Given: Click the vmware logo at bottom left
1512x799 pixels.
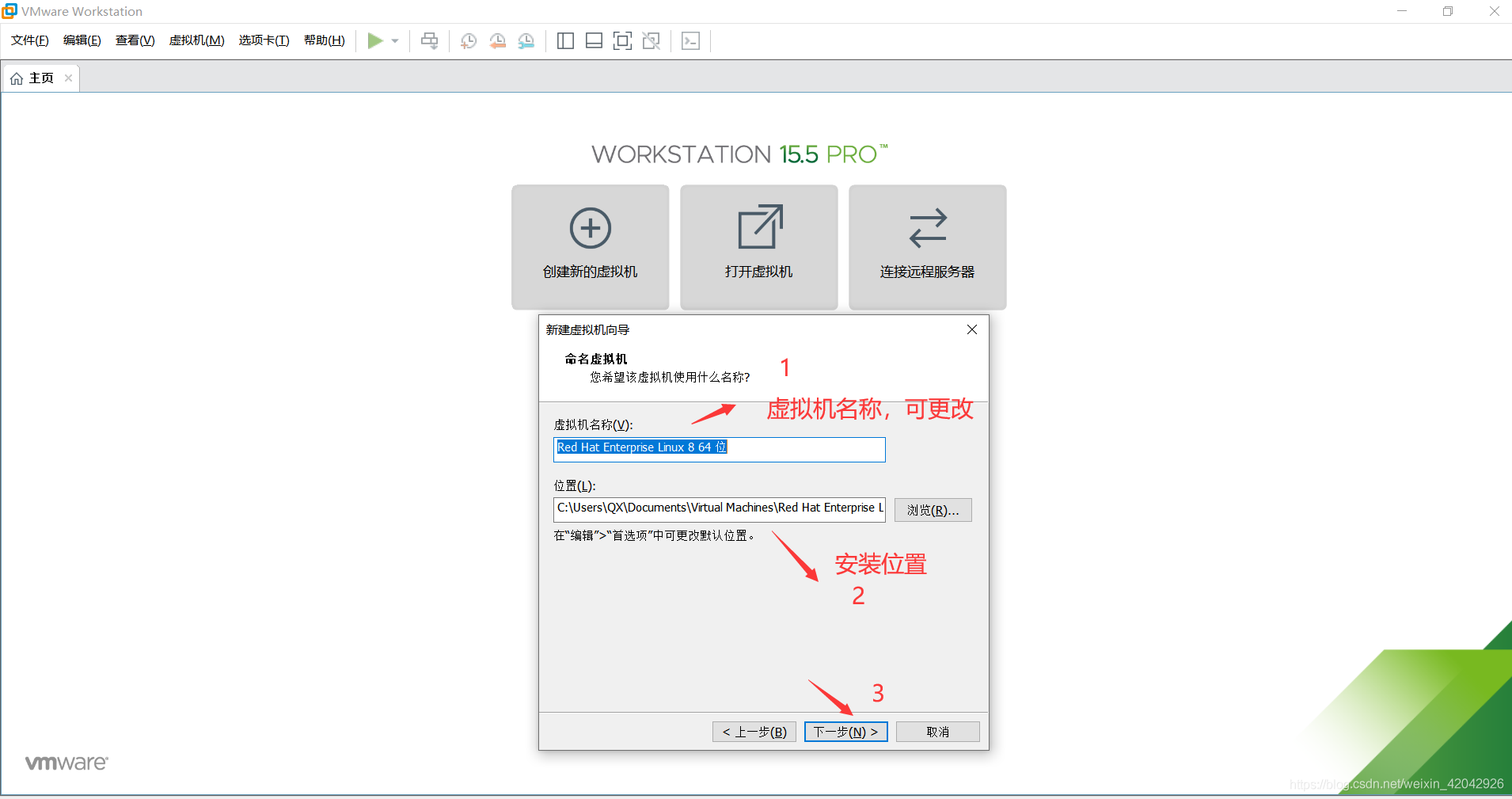Looking at the screenshot, I should click(x=66, y=763).
